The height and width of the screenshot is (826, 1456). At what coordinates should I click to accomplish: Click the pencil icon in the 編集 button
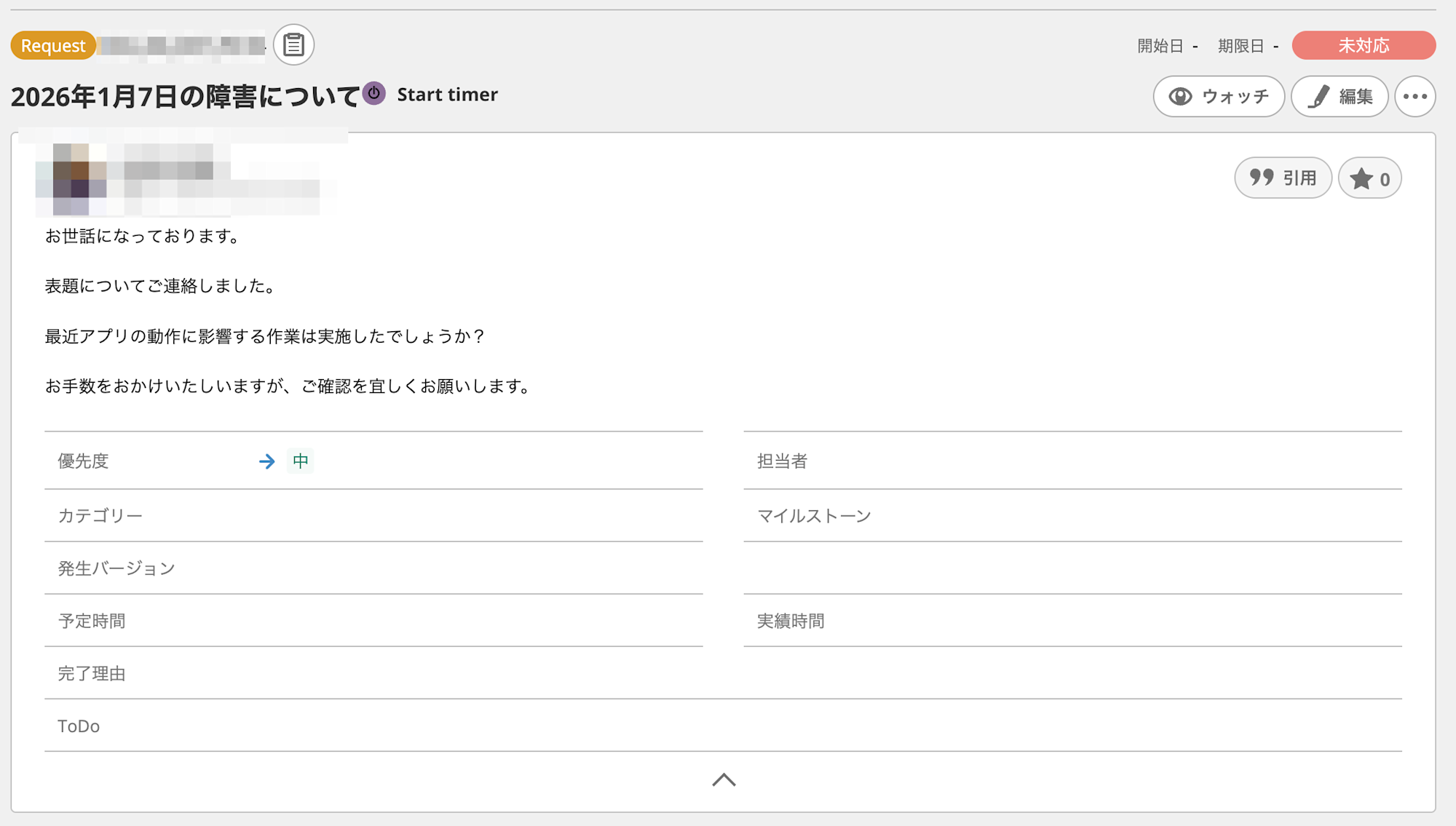(1320, 95)
